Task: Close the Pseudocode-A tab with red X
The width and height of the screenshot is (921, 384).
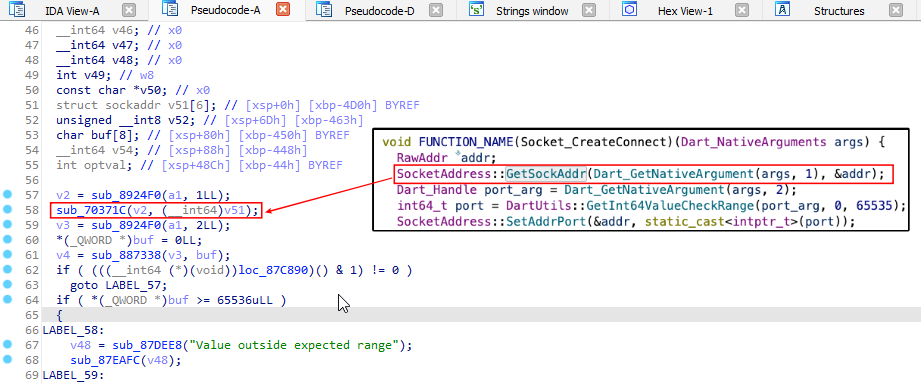Action: click(283, 9)
